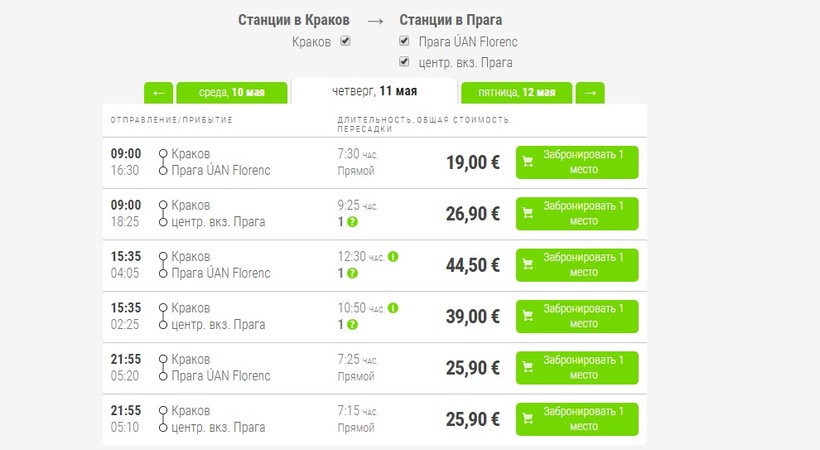Image resolution: width=820 pixels, height=450 pixels.
Task: Toggle the Прага ÚAN Florenc checkbox
Action: pos(404,42)
